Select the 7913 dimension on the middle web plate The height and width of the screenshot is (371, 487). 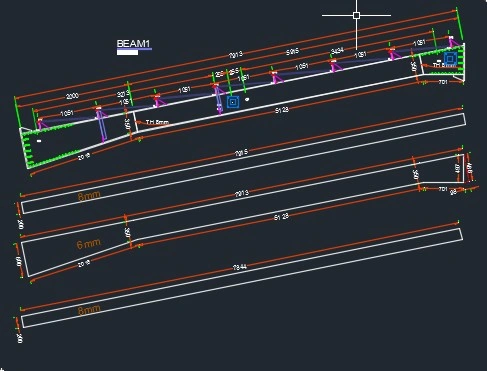tap(242, 194)
